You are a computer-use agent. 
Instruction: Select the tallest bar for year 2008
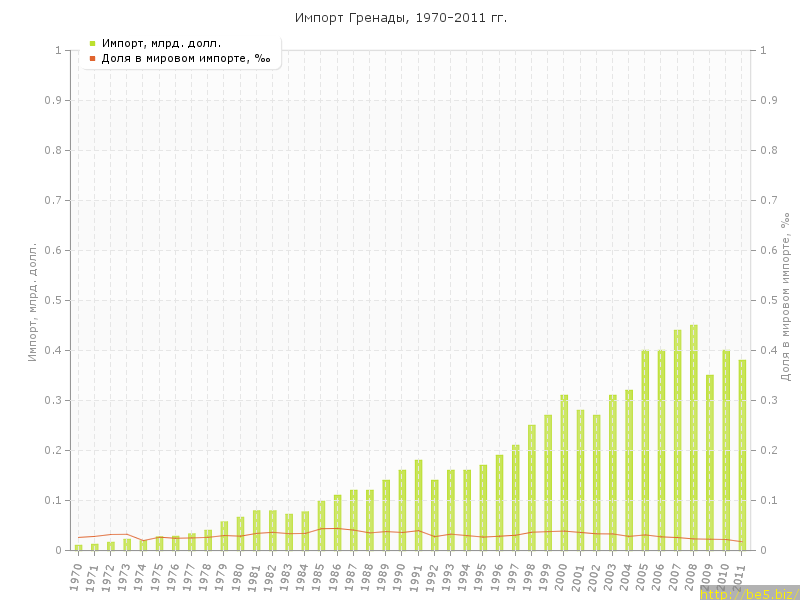tap(694, 437)
